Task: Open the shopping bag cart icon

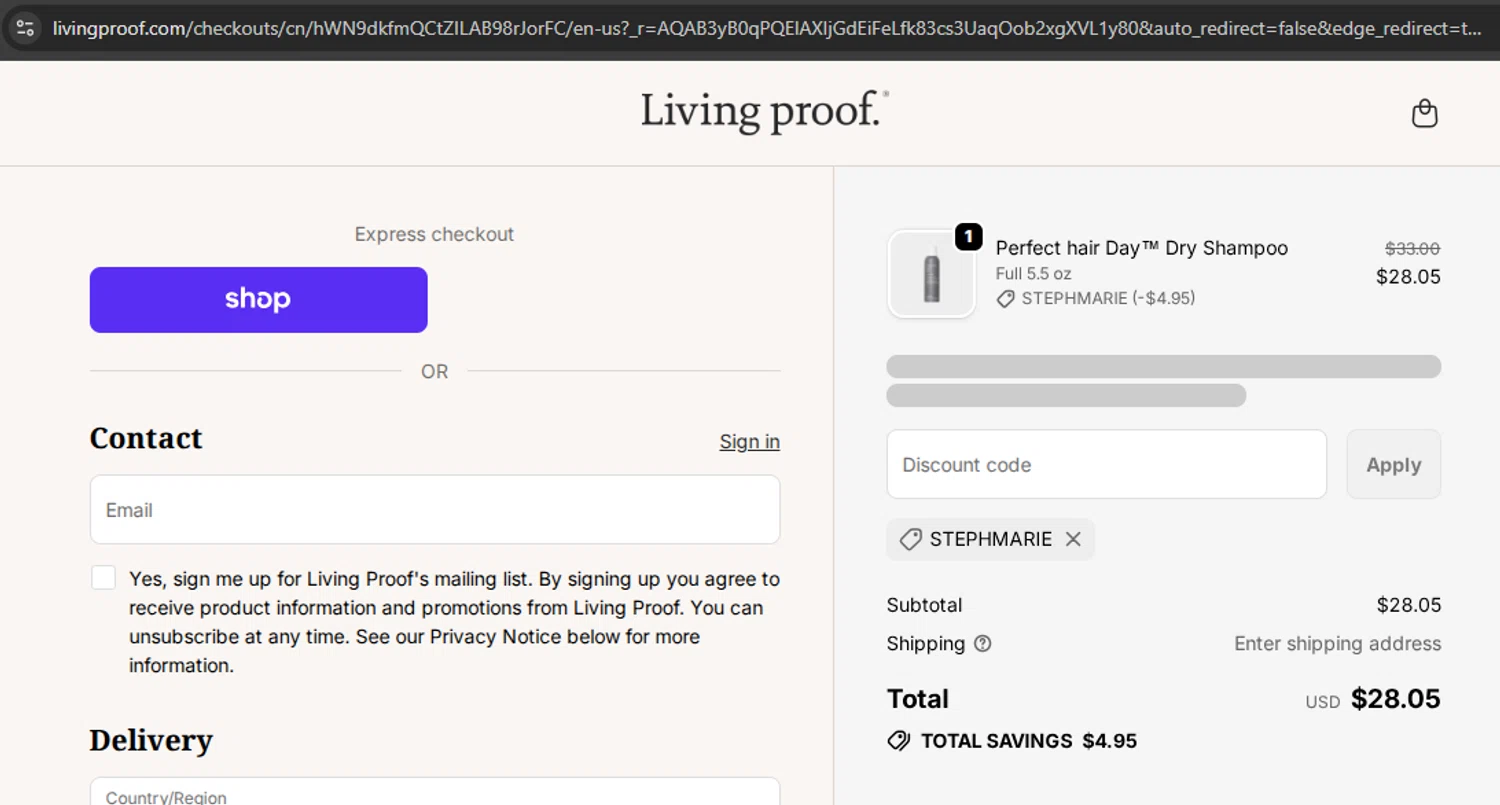Action: (1424, 114)
